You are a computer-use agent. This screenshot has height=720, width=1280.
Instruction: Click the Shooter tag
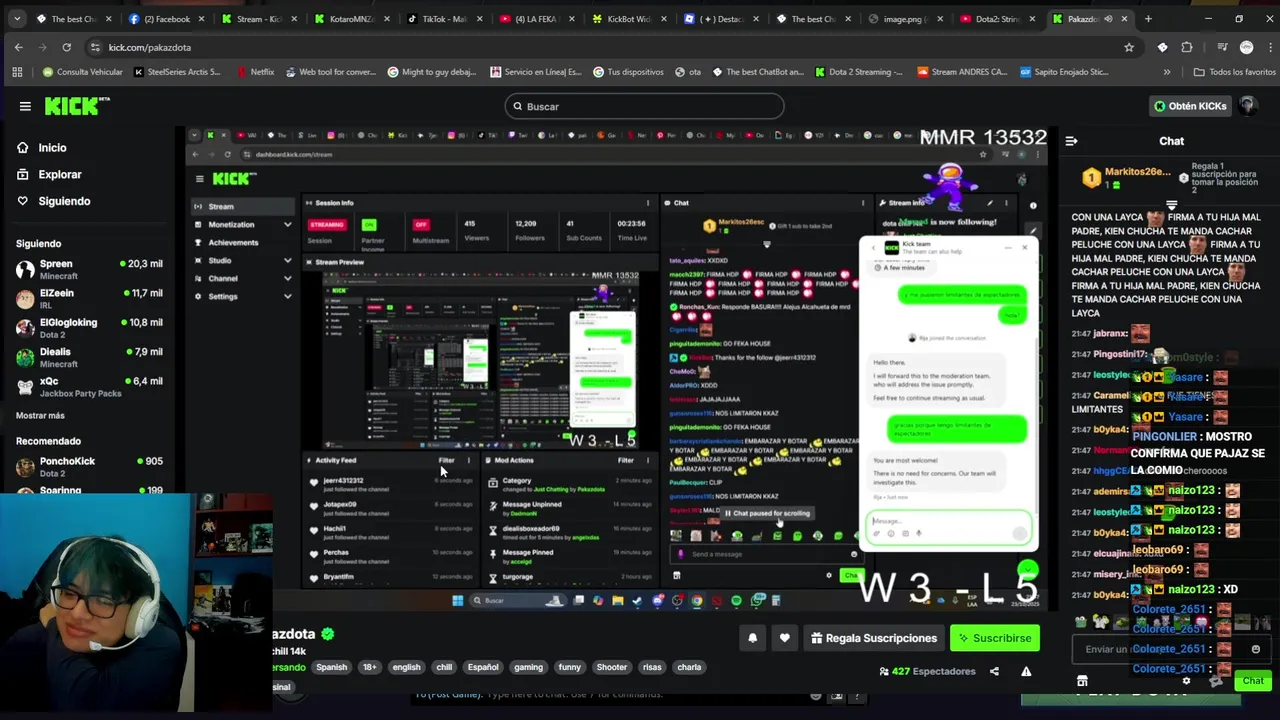612,667
